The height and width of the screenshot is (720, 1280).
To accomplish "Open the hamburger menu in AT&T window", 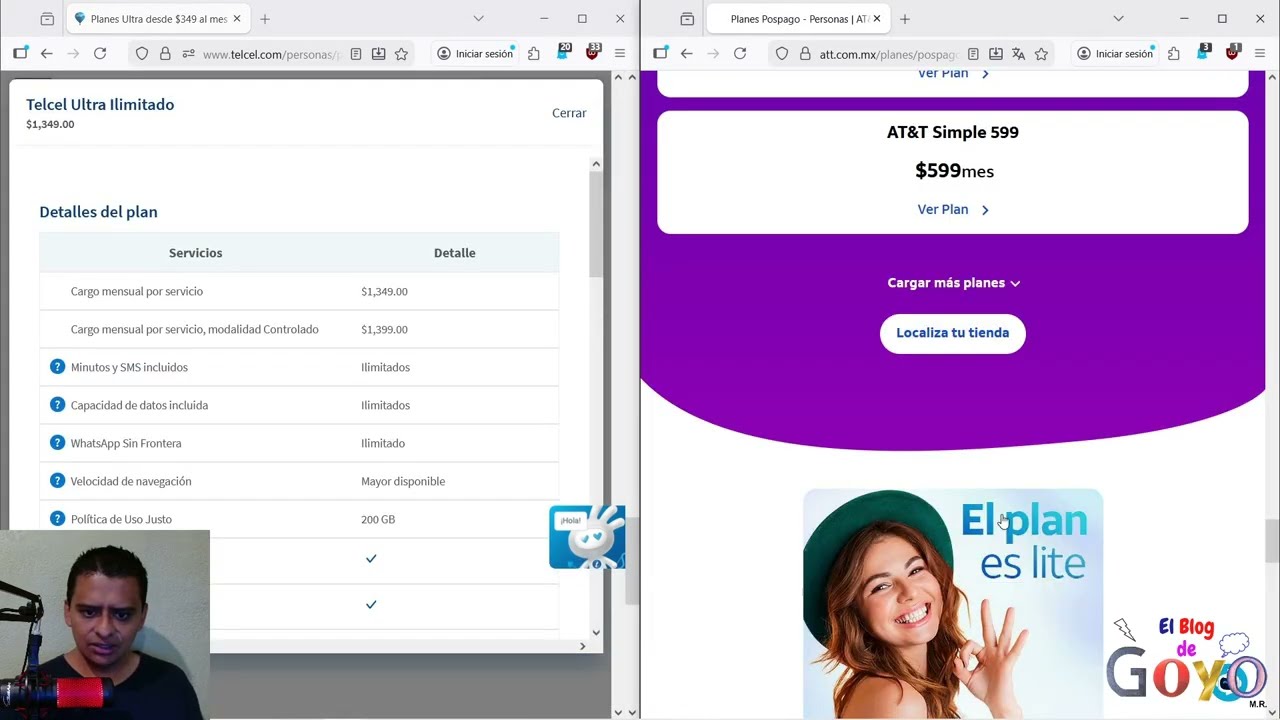I will click(1259, 54).
